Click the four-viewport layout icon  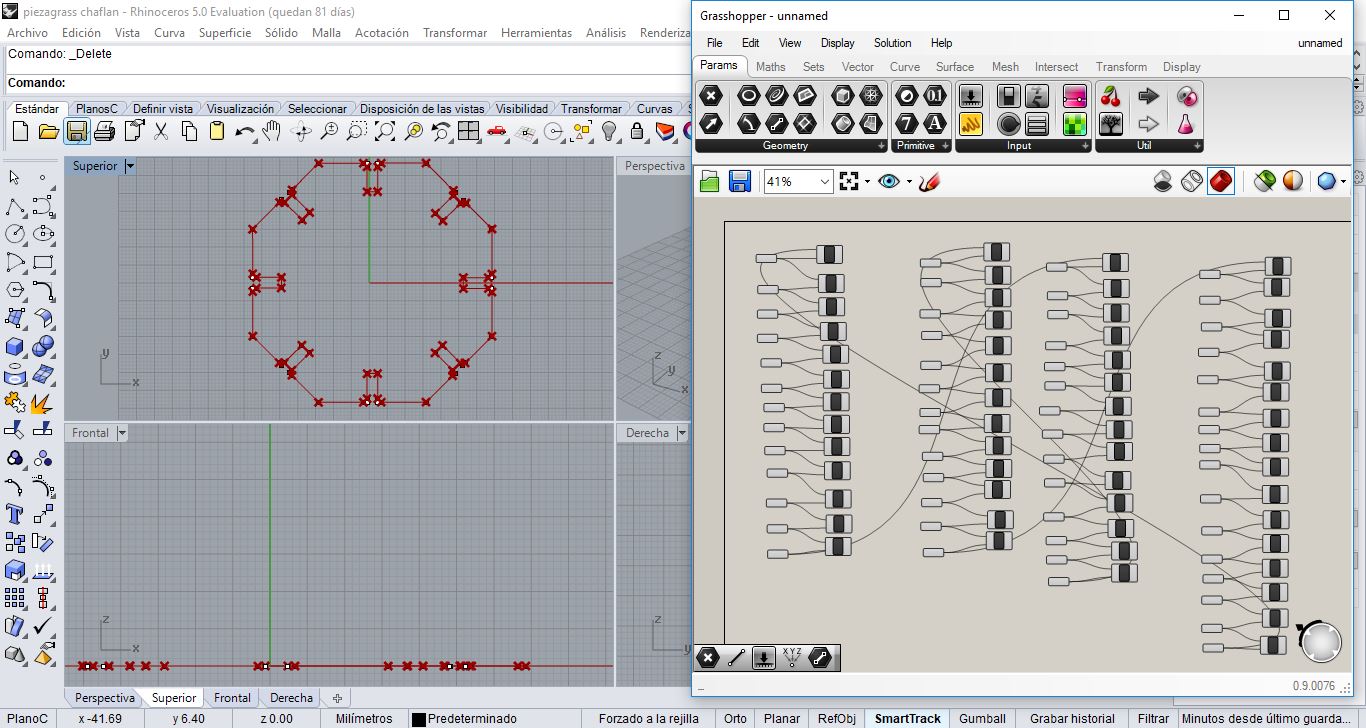click(469, 131)
